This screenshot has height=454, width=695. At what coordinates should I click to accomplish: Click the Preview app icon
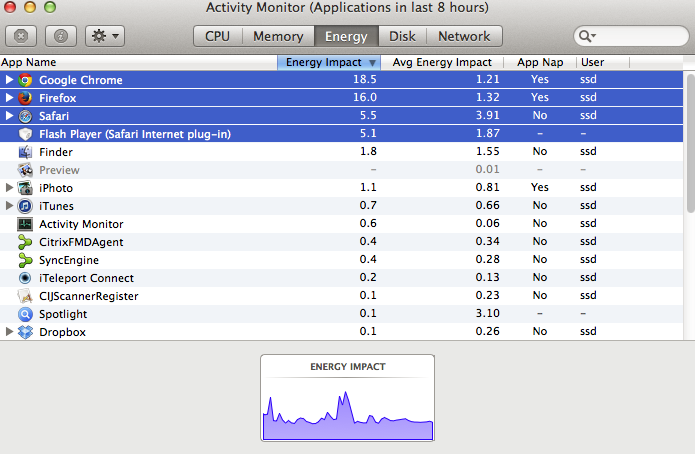click(x=25, y=170)
